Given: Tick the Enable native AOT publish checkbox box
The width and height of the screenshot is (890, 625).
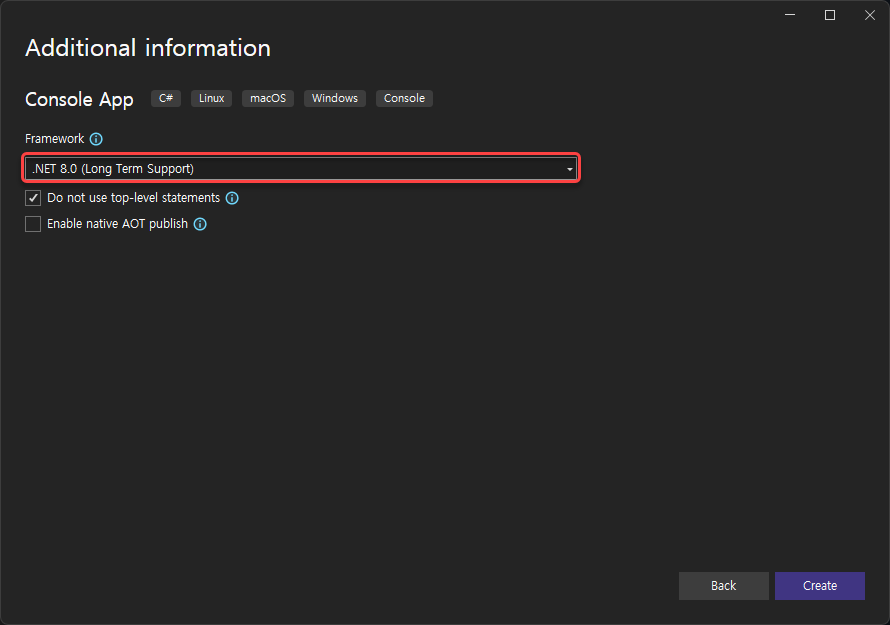Looking at the screenshot, I should tap(33, 224).
